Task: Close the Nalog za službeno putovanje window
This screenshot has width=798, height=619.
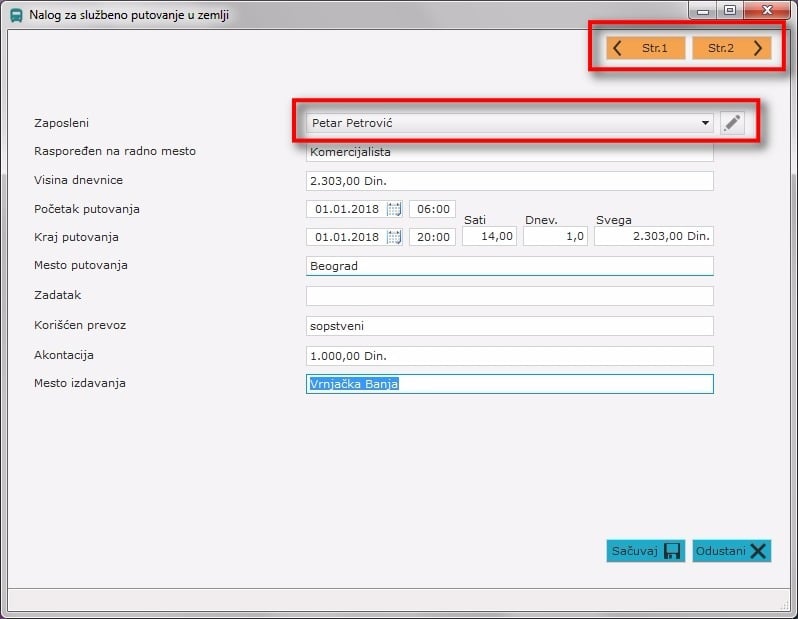Action: pyautogui.click(x=767, y=10)
